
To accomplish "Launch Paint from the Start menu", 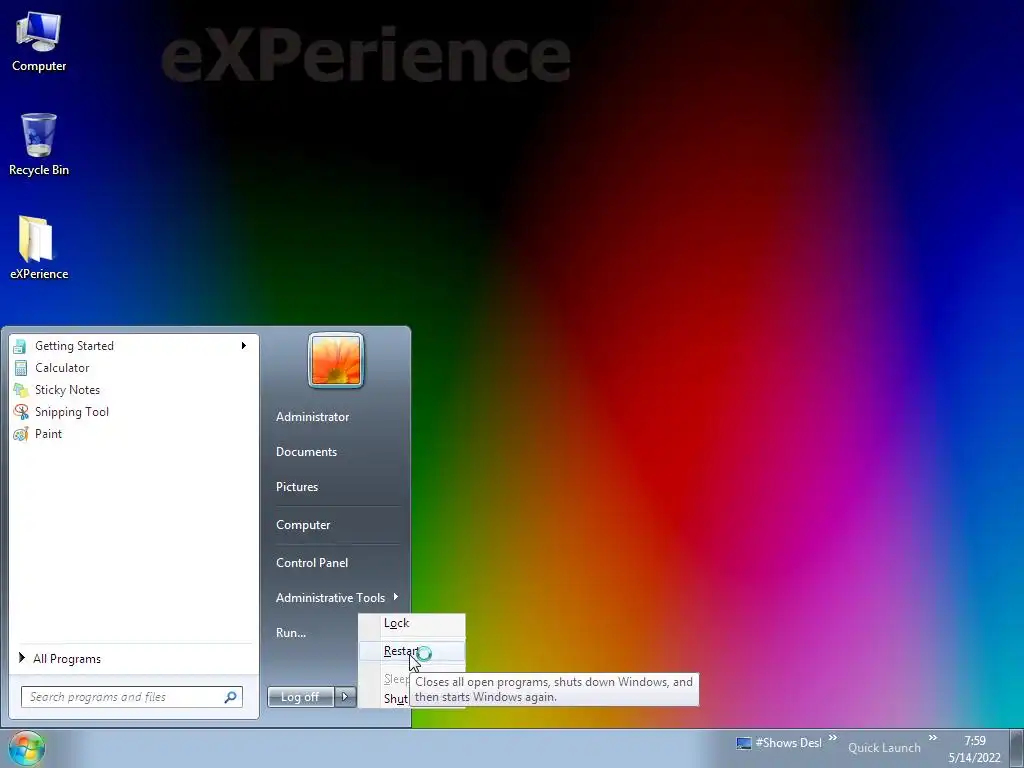I will pyautogui.click(x=135, y=434).
